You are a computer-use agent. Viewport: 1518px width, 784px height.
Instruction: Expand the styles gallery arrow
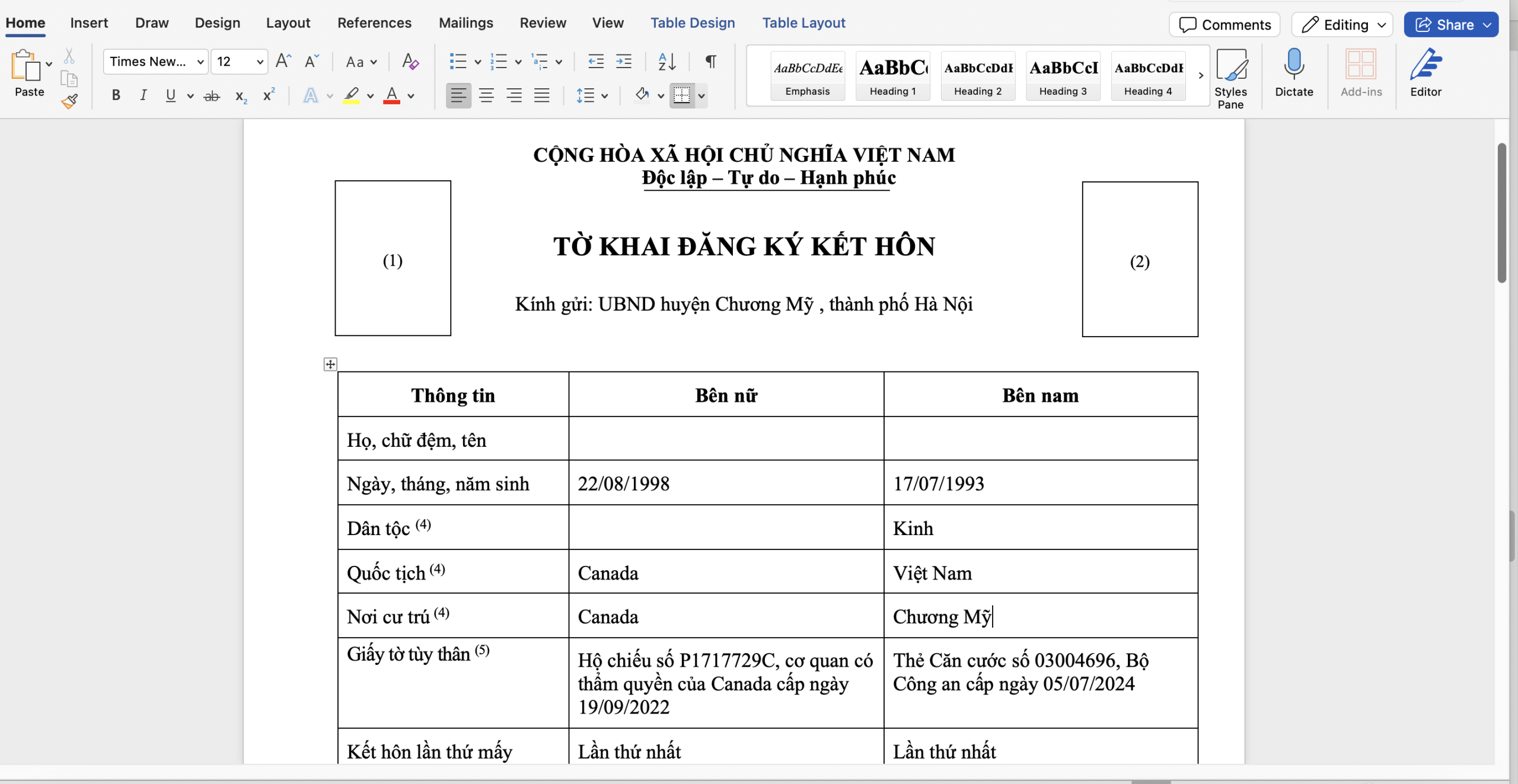point(1201,76)
